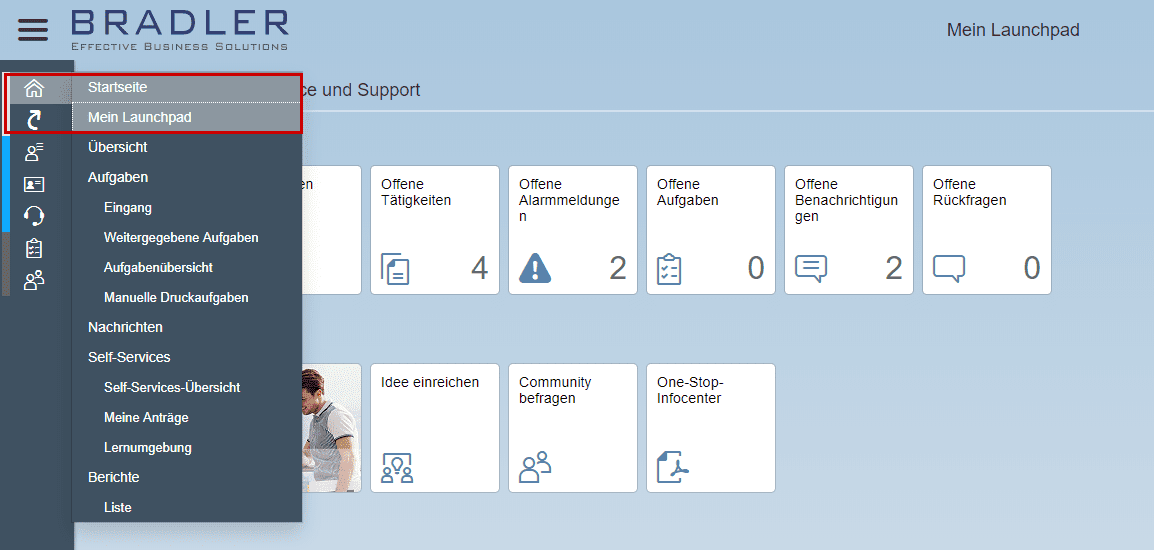Open Self-Services menu entry
1154x550 pixels.
pos(187,357)
